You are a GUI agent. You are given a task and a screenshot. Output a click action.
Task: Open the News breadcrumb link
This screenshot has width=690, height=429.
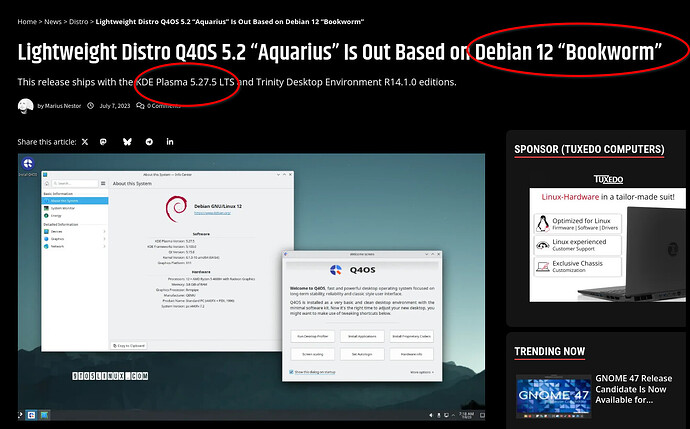coord(53,22)
